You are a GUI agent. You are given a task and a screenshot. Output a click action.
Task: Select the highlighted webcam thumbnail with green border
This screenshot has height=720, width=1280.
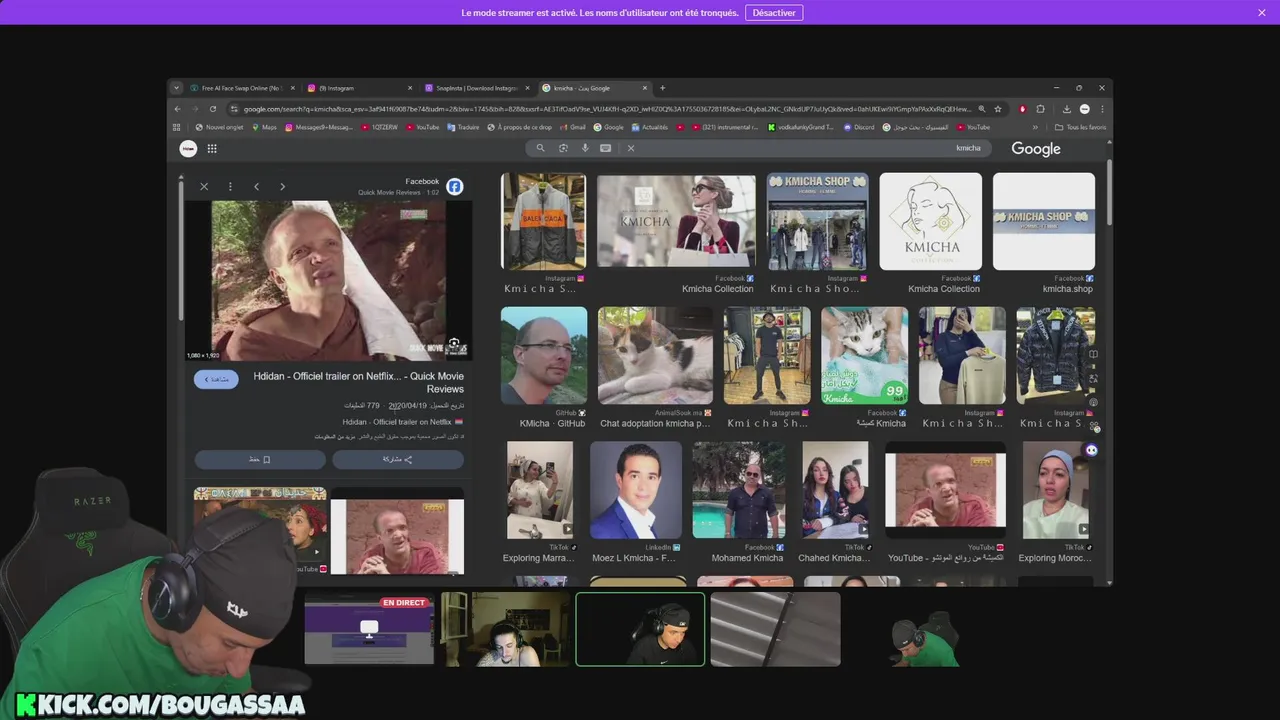640,629
